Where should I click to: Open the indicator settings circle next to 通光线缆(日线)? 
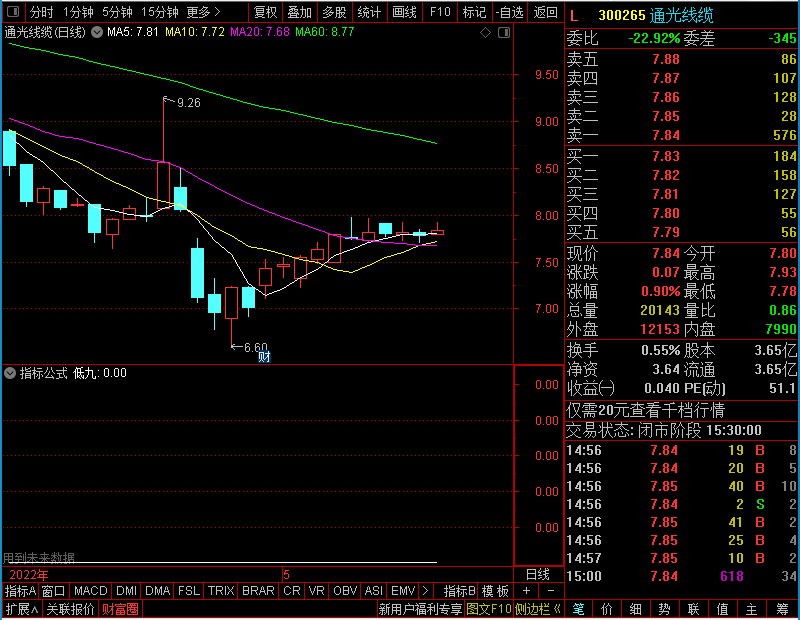click(x=96, y=32)
